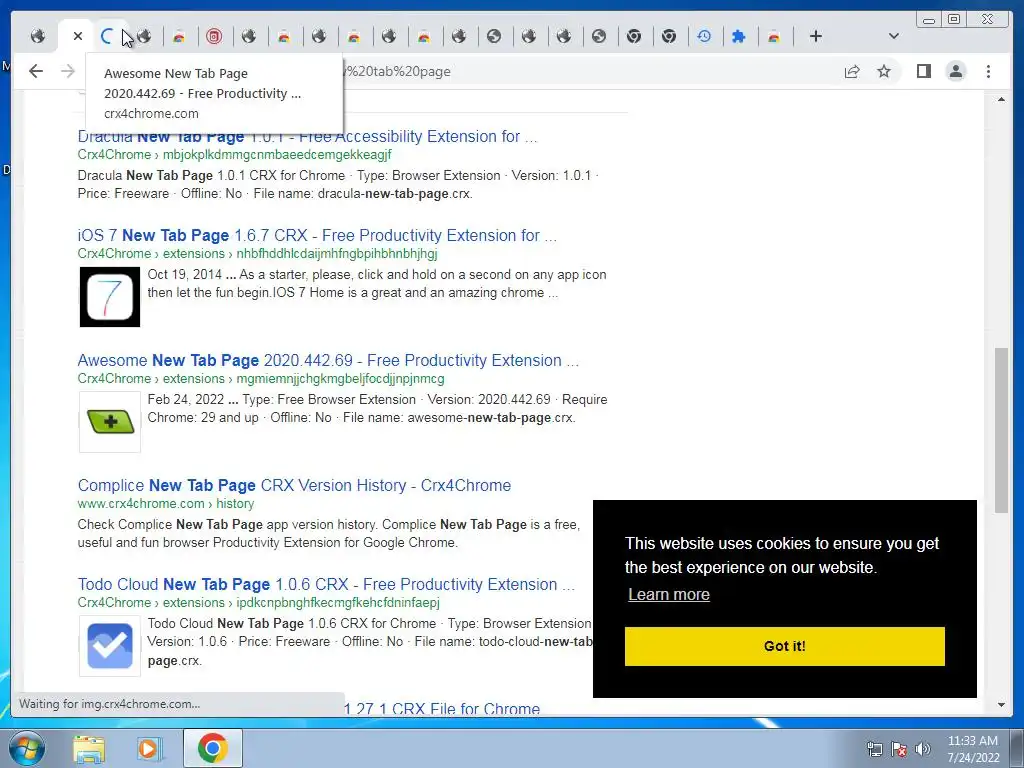Click the Awesome result's green breadcrumb path
Screen dimensions: 1024x768
[x=261, y=379]
